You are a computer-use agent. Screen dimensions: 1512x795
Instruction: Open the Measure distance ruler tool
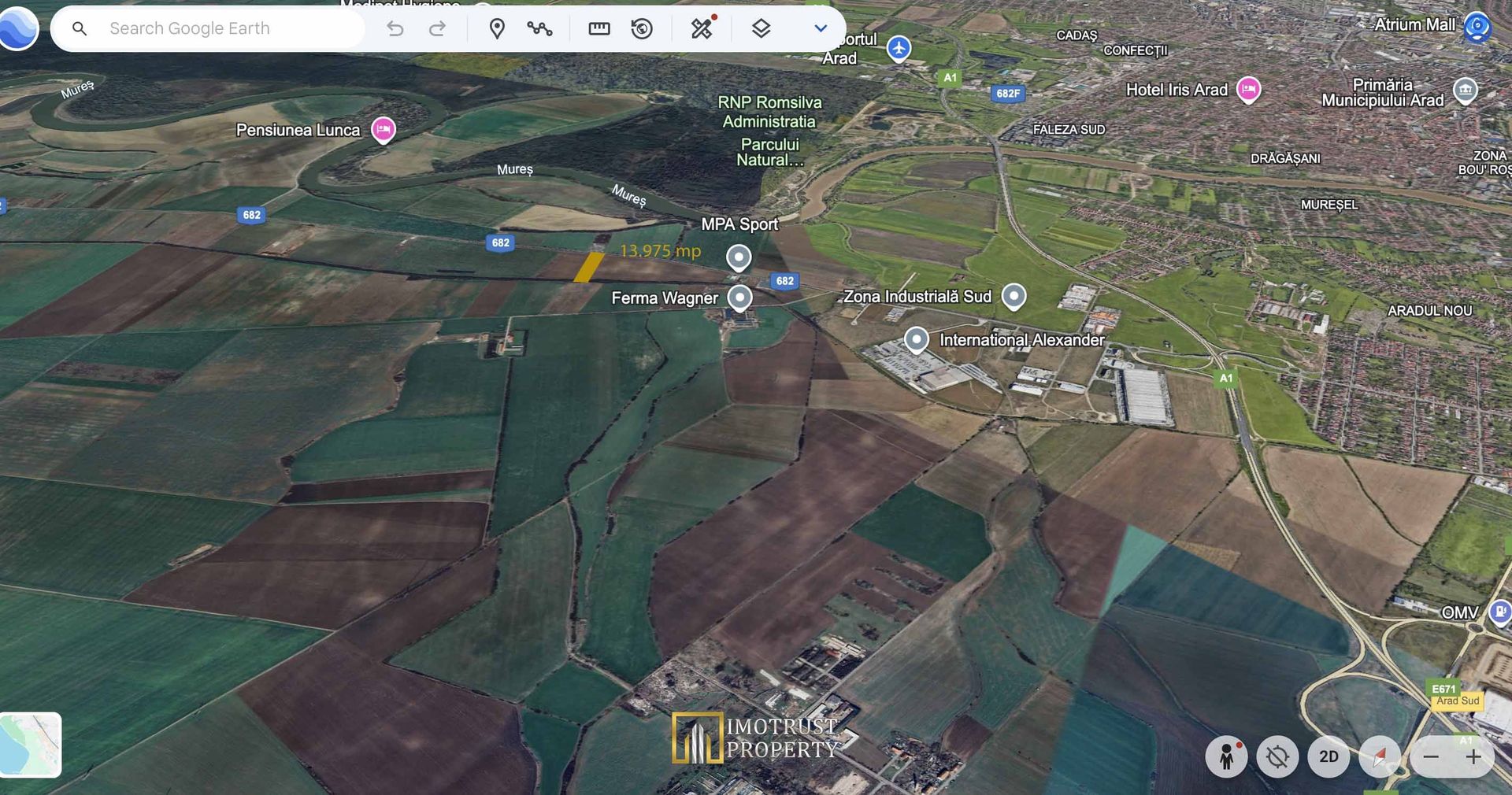click(599, 29)
